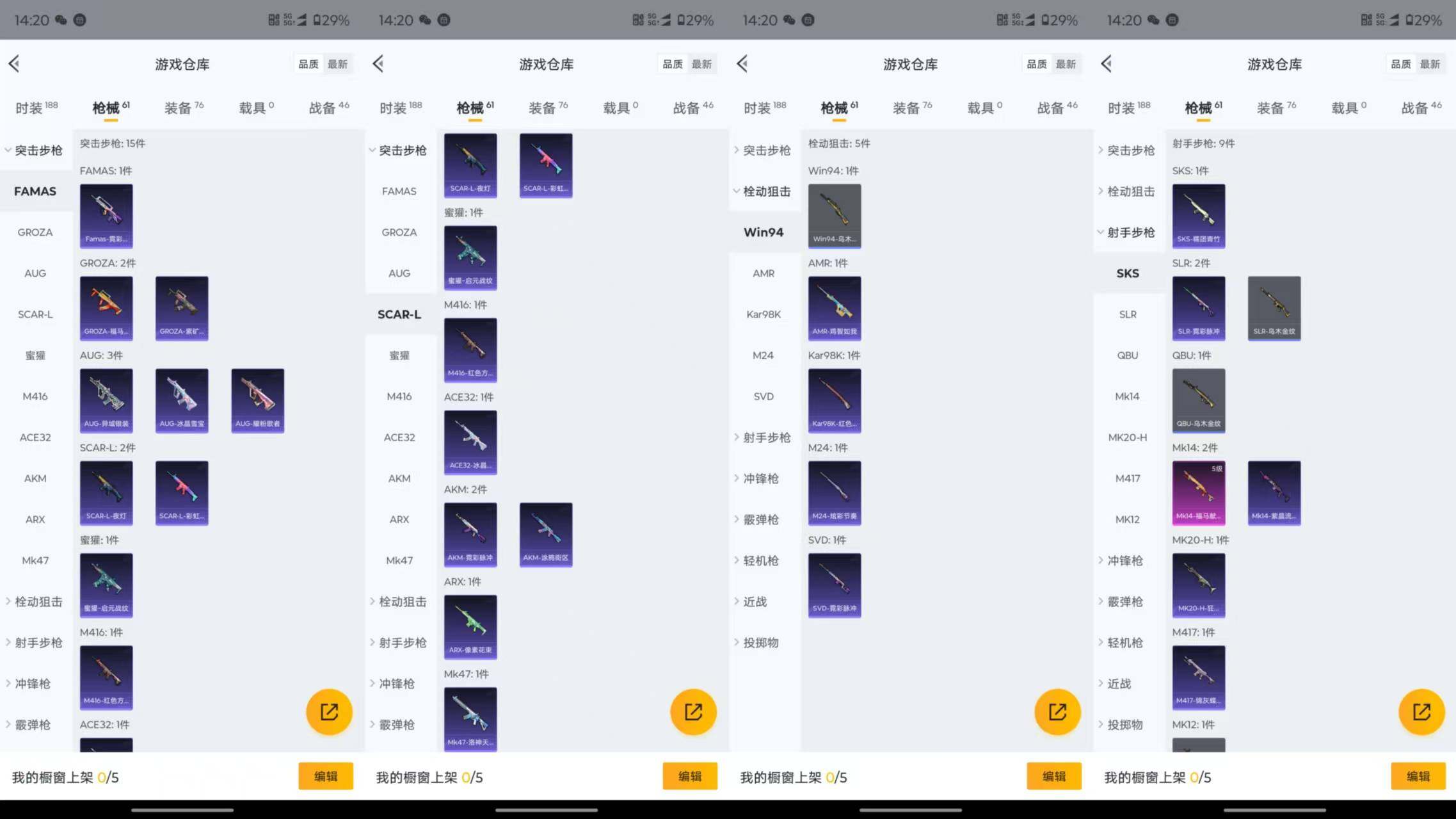The height and width of the screenshot is (819, 1456).
Task: Tap orange share button in leftmost screen
Action: click(x=329, y=711)
